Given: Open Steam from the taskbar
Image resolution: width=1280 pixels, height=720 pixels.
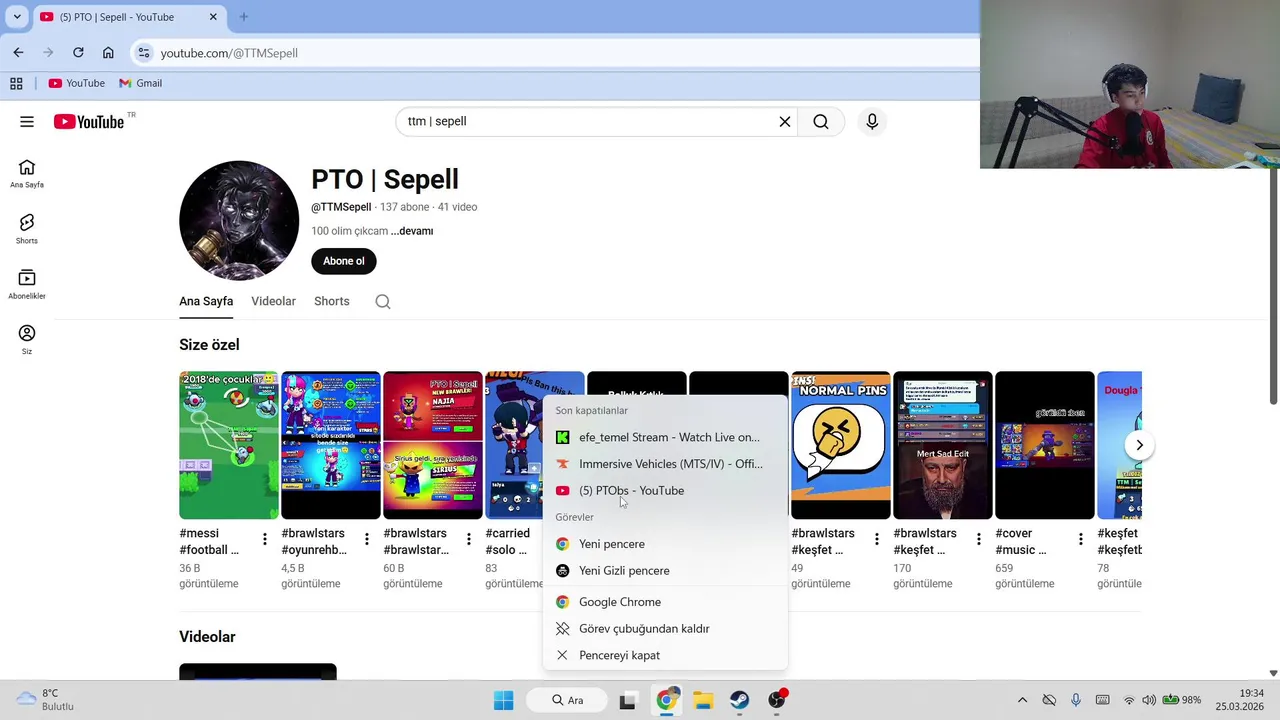Looking at the screenshot, I should tap(740, 700).
